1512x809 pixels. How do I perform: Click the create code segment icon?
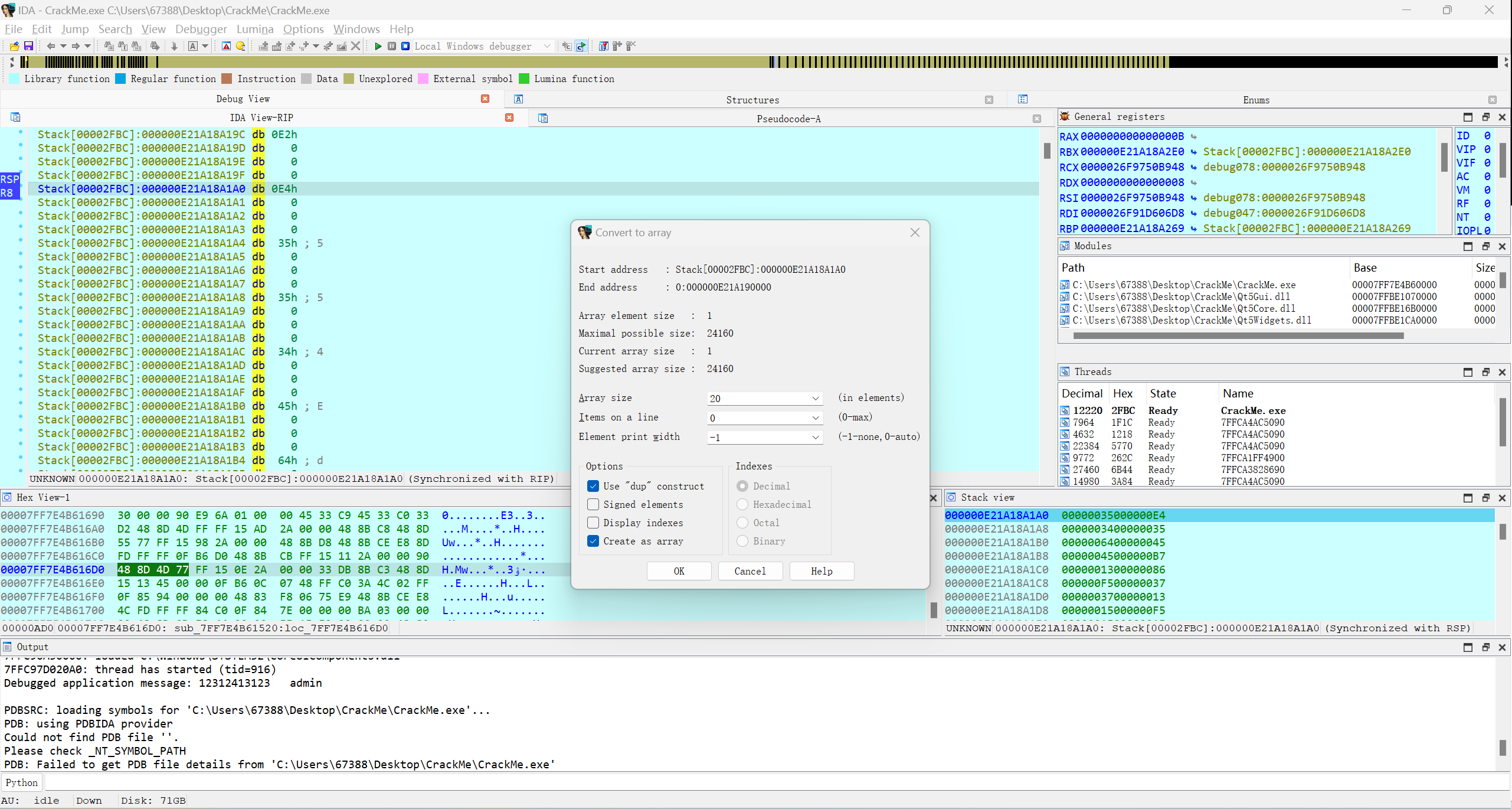pyautogui.click(x=263, y=46)
